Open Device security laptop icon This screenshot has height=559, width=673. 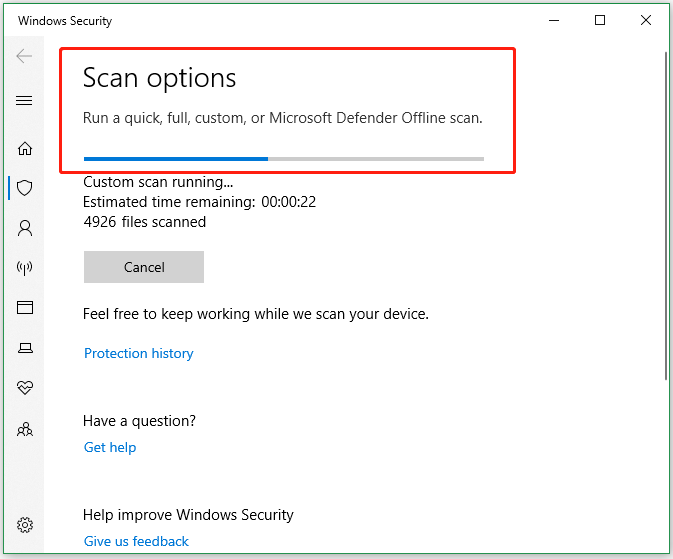(25, 347)
